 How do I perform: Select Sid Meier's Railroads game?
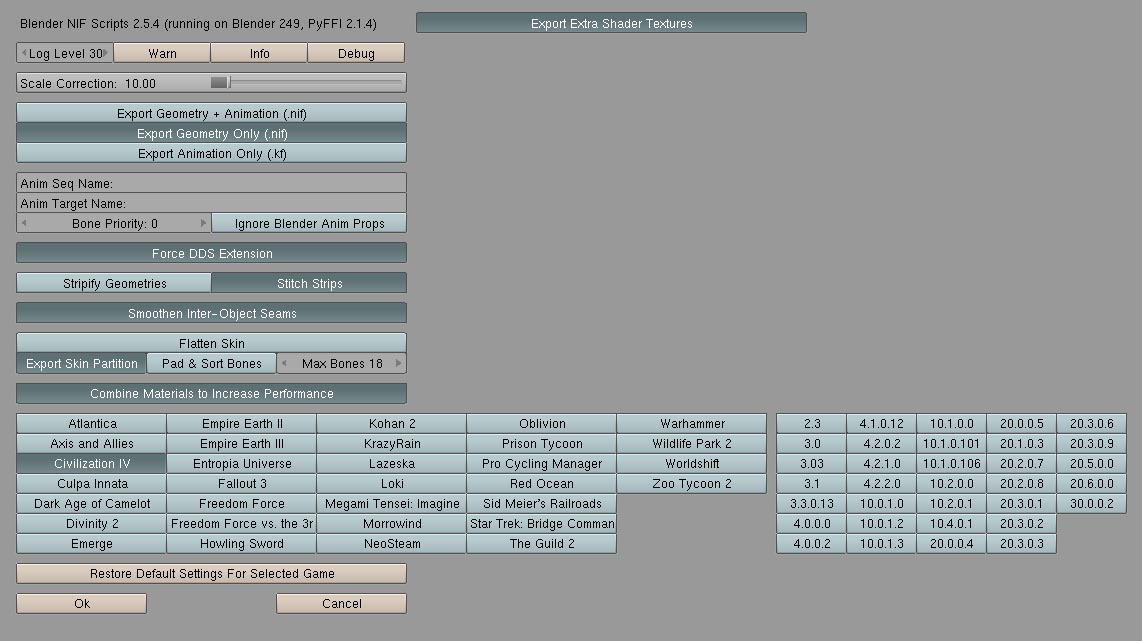(x=542, y=503)
